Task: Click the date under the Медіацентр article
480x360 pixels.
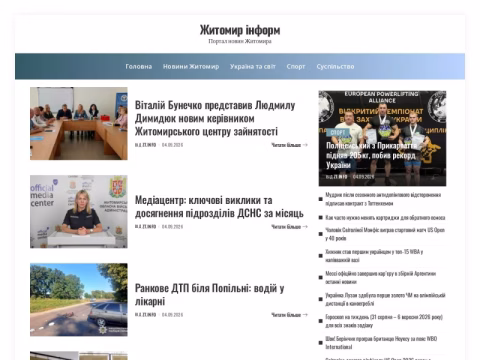Action: (x=173, y=227)
